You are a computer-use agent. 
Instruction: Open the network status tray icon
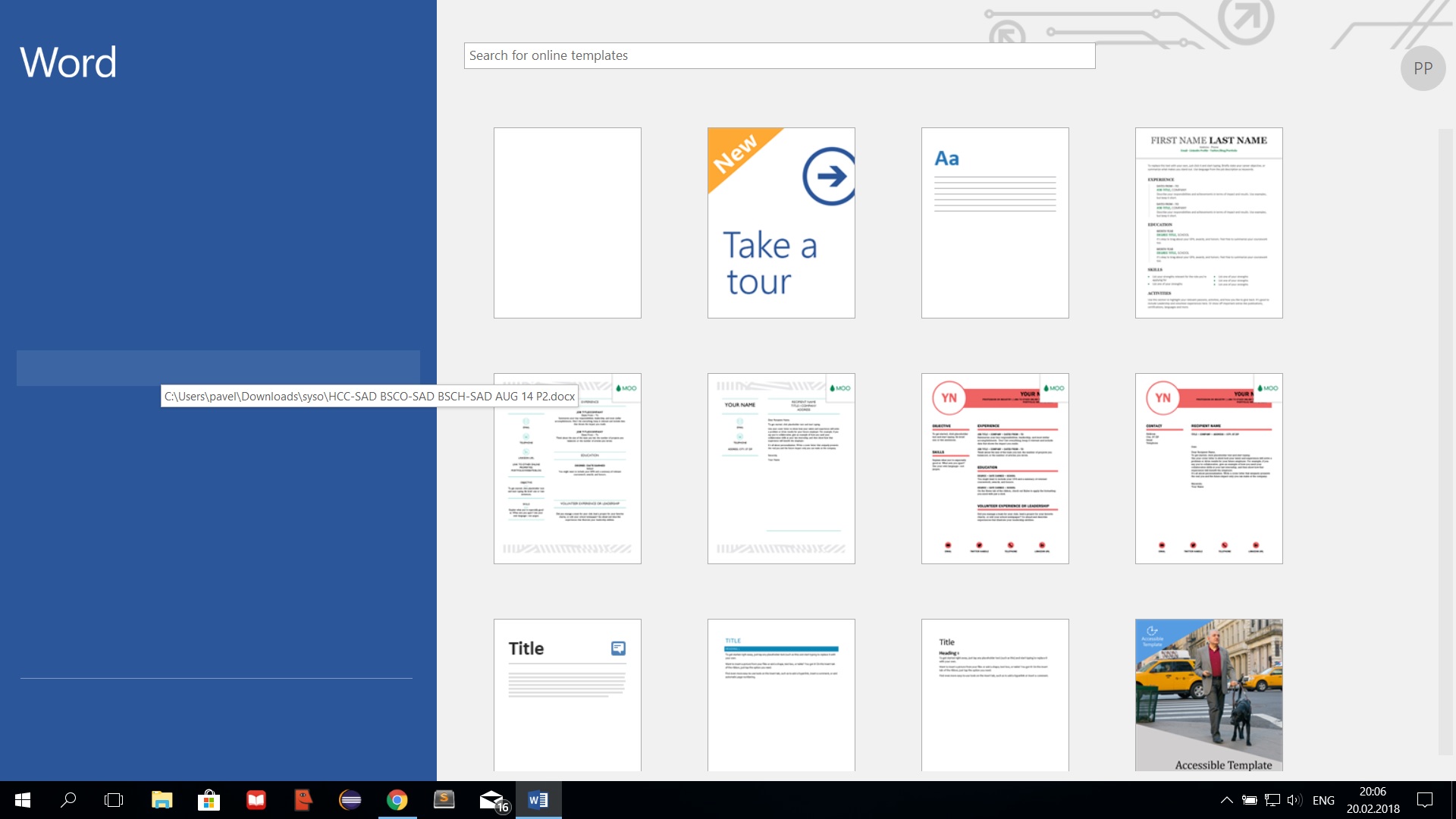tap(1272, 800)
